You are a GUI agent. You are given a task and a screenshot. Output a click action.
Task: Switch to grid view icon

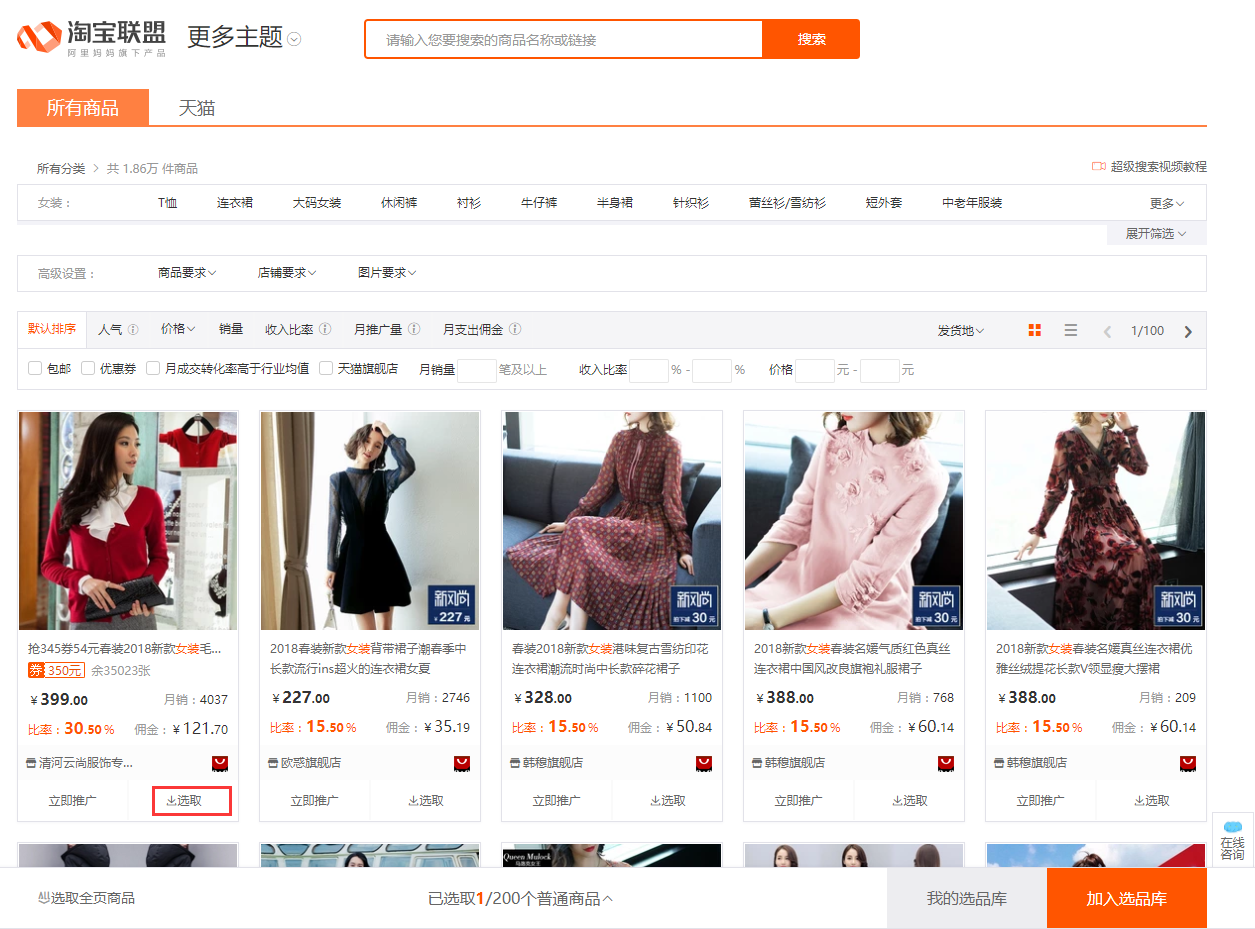(1035, 330)
